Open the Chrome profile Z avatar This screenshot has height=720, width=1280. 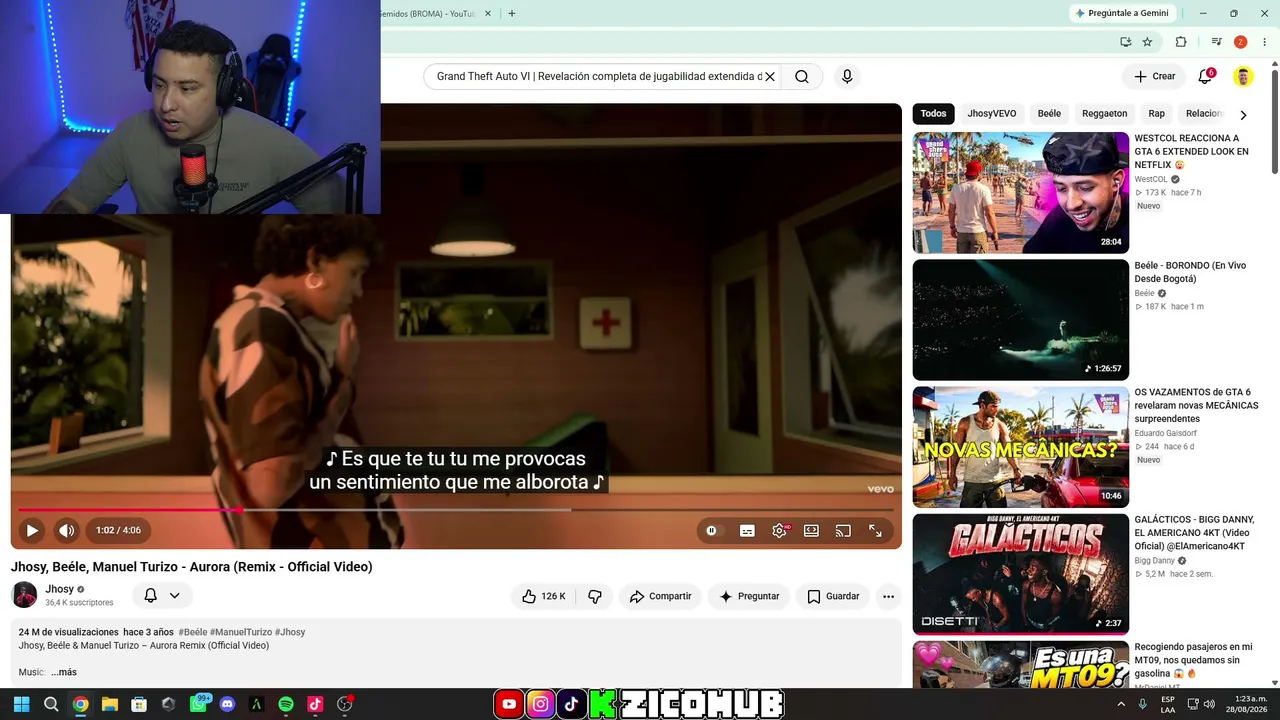(1240, 42)
